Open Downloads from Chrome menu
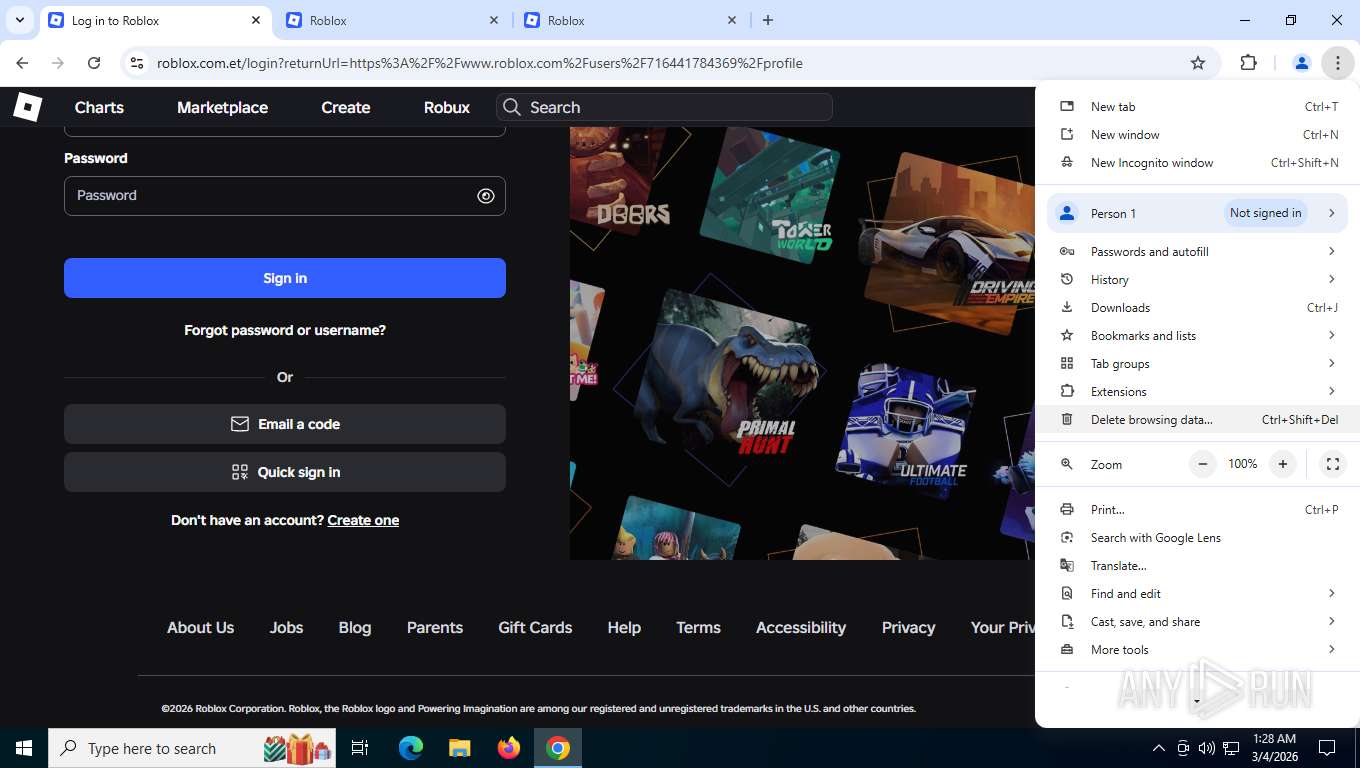The height and width of the screenshot is (768, 1360). click(x=1198, y=308)
